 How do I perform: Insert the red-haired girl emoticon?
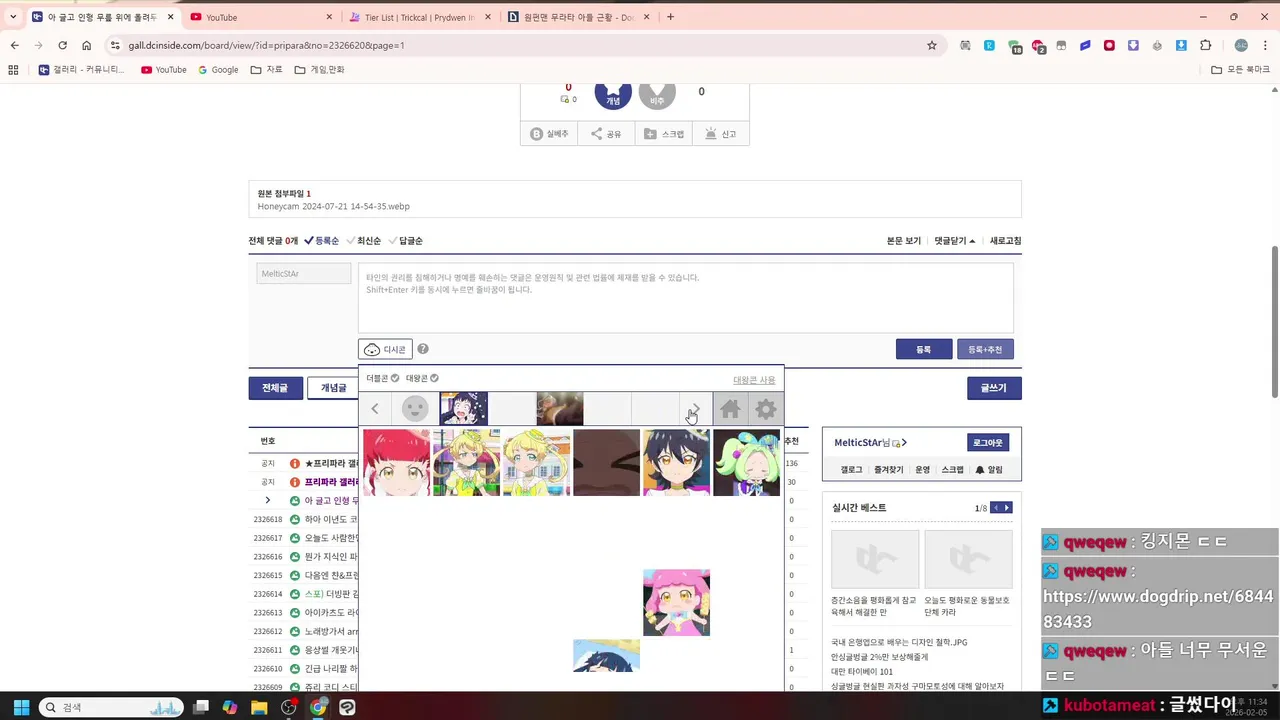[396, 463]
